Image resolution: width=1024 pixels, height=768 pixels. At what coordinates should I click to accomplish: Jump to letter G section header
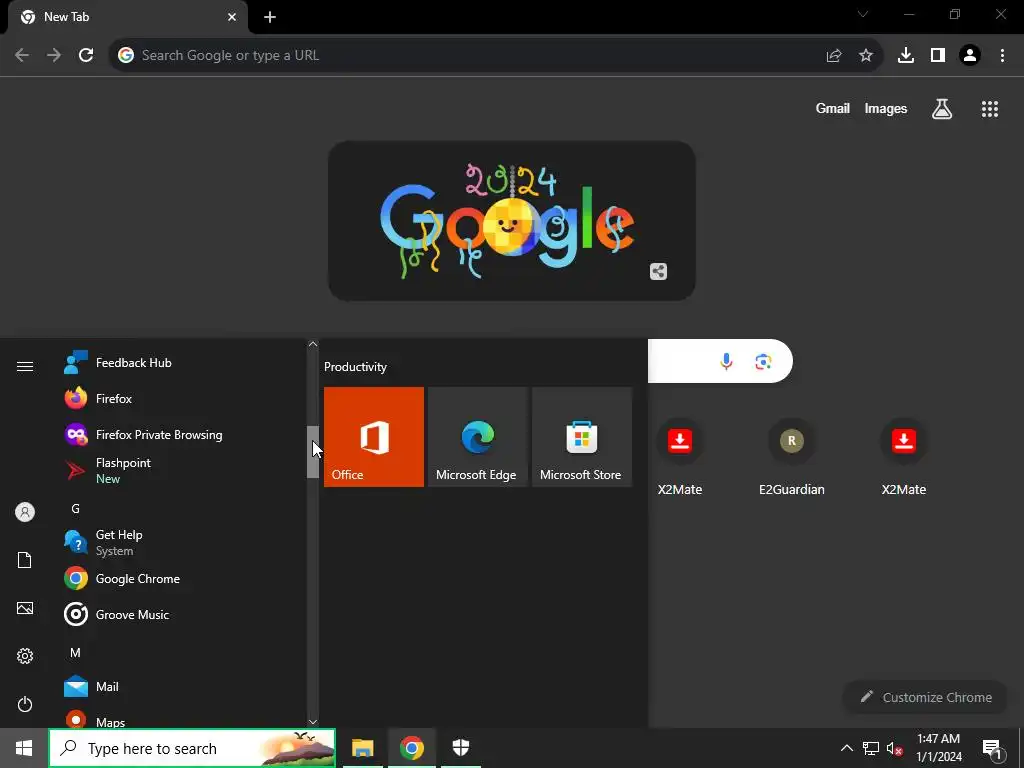coord(76,509)
